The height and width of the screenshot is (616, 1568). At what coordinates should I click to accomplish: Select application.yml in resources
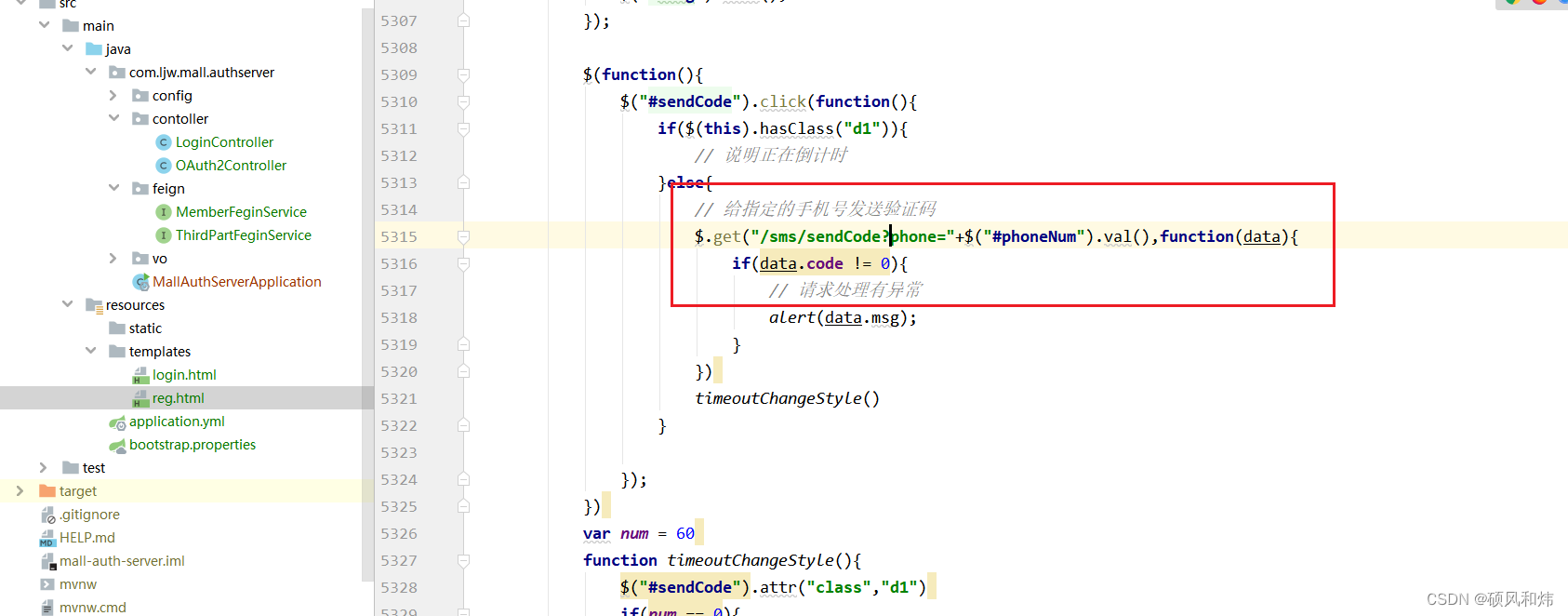(x=177, y=421)
